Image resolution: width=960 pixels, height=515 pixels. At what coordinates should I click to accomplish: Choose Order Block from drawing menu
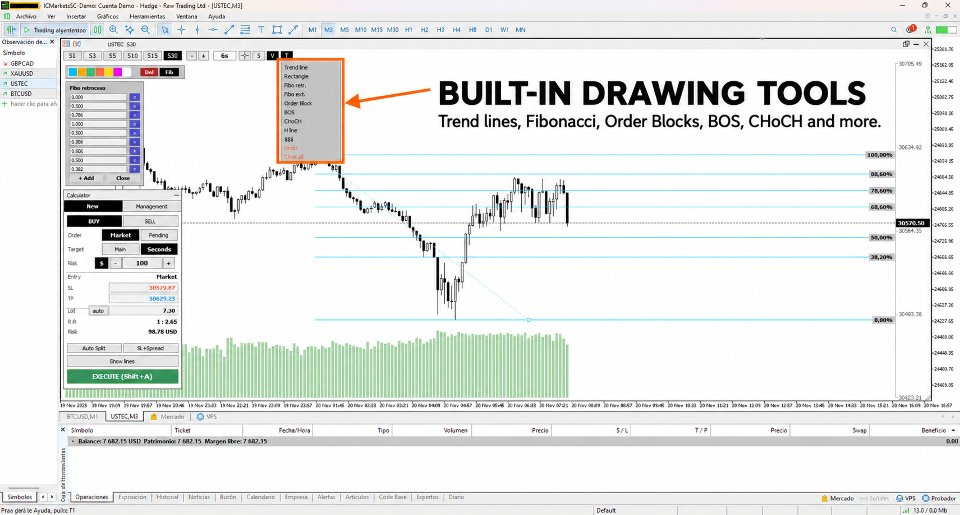tap(298, 103)
